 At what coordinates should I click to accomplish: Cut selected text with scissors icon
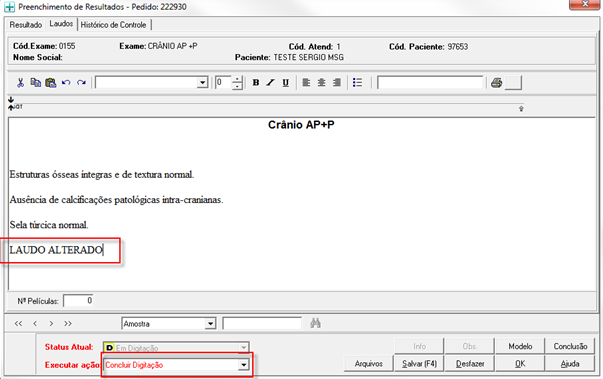(20, 83)
